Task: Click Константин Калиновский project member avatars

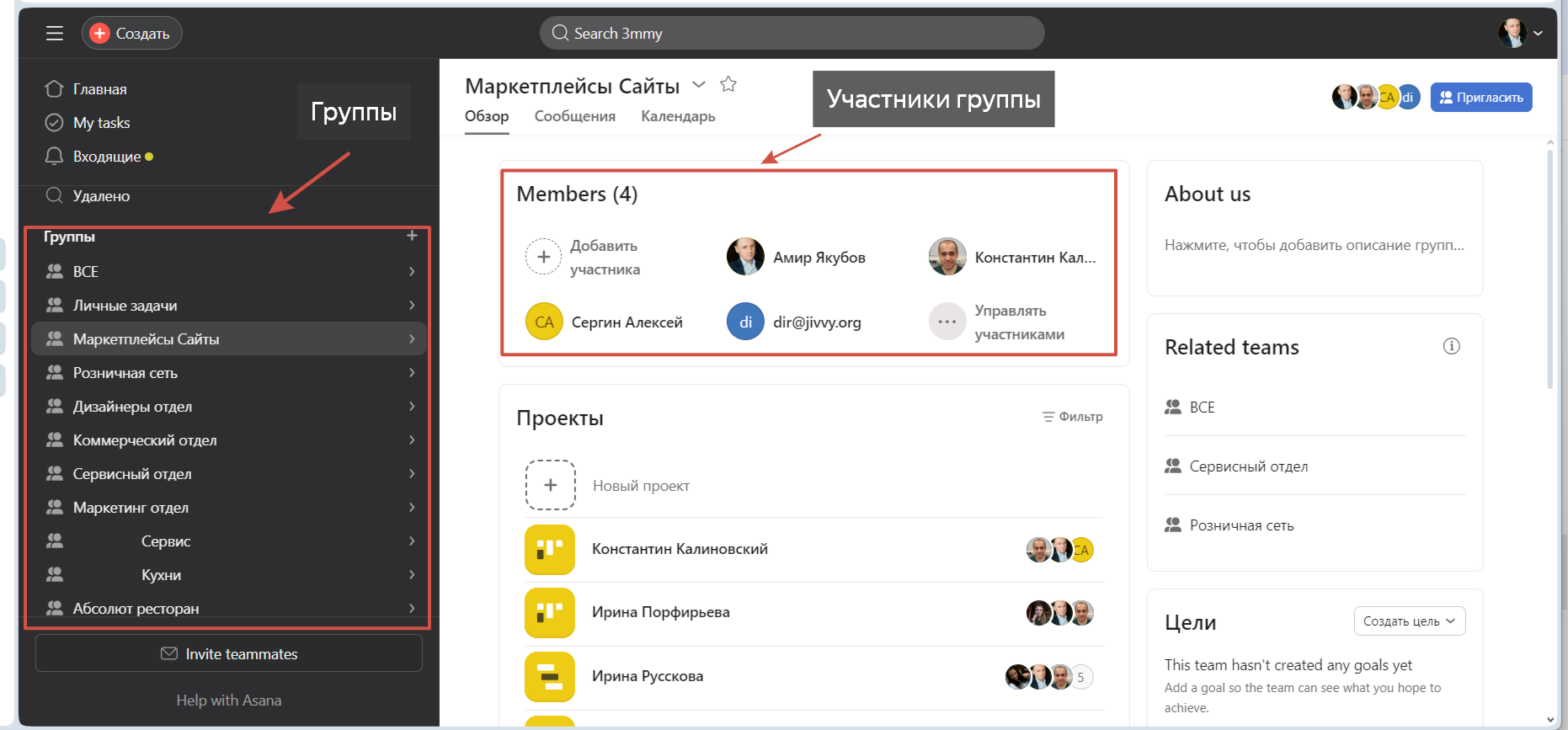Action: click(x=1059, y=550)
